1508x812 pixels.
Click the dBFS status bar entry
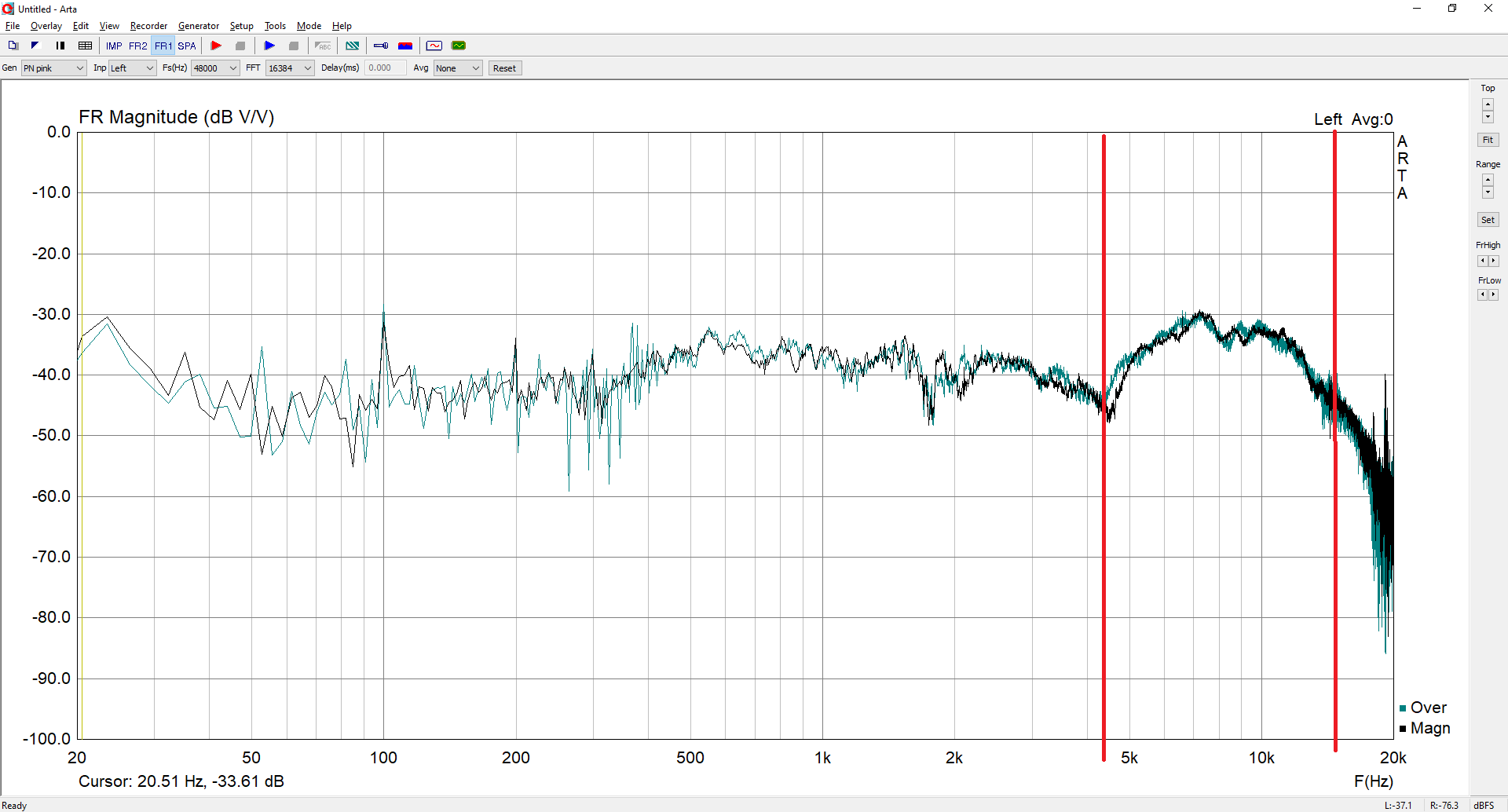point(1484,806)
